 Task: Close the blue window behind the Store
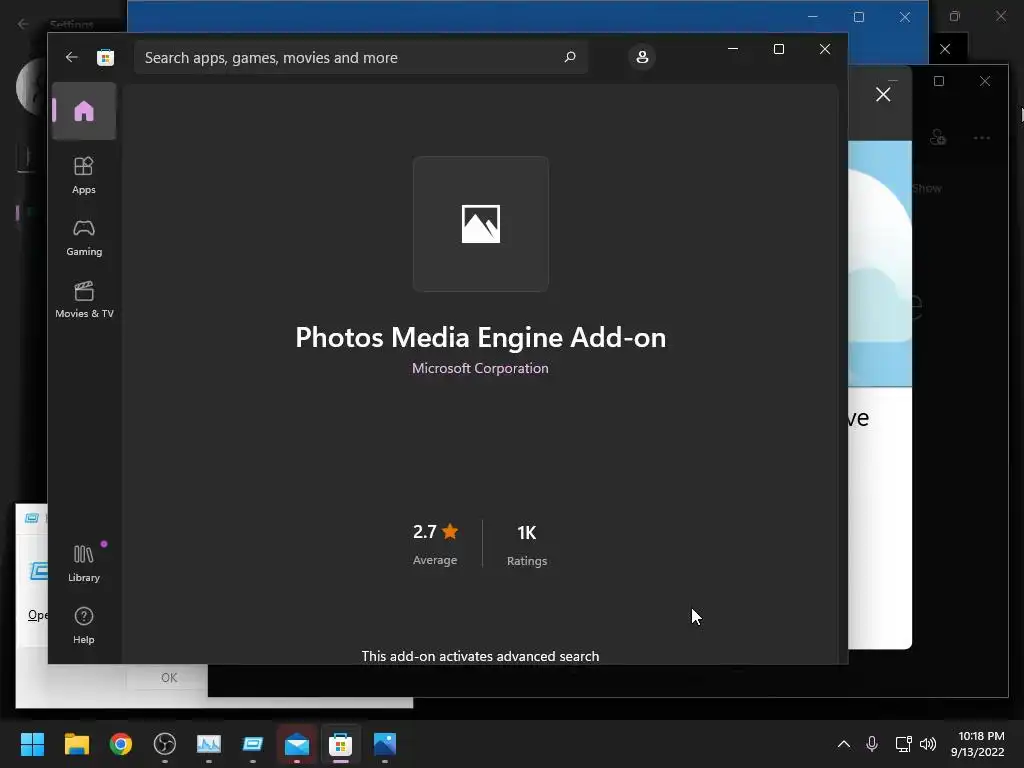tap(904, 17)
